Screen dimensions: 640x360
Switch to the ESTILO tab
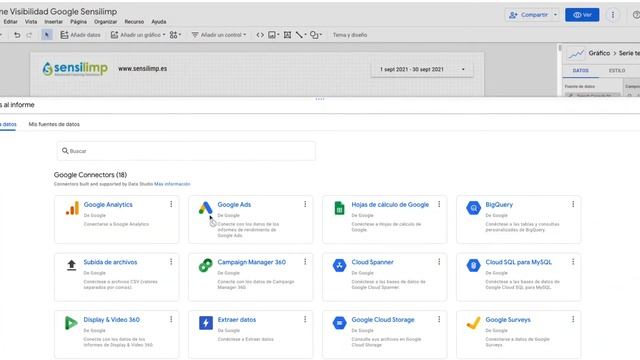617,71
